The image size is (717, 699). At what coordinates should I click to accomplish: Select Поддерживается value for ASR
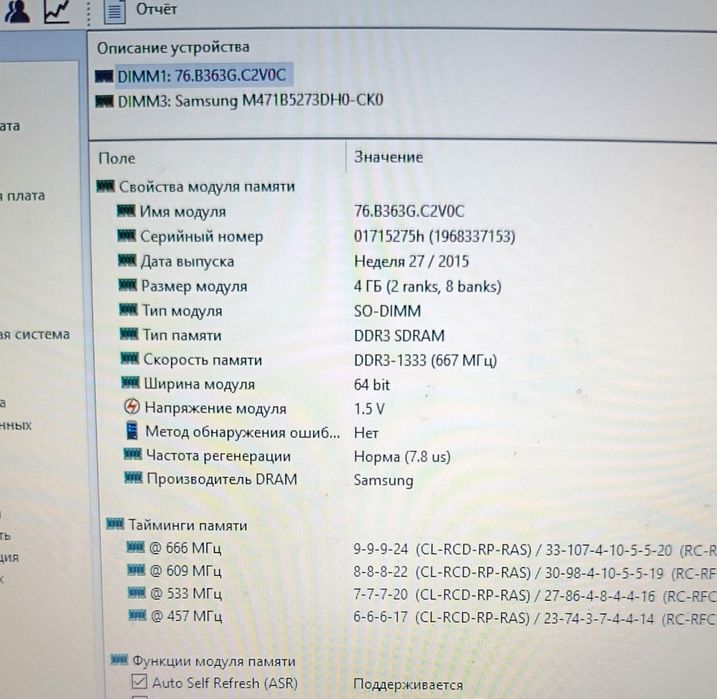tap(408, 685)
